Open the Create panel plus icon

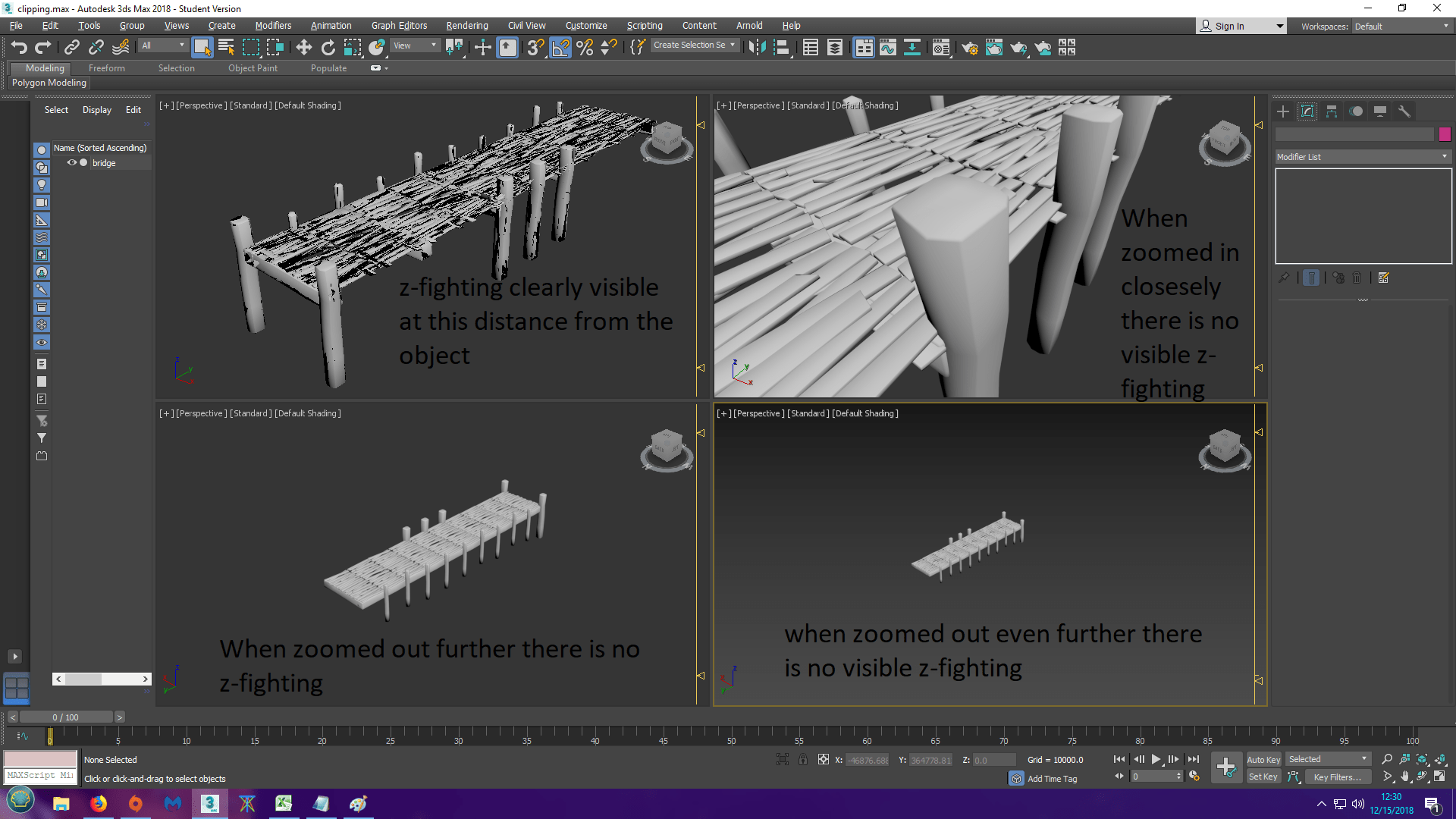(x=1283, y=111)
